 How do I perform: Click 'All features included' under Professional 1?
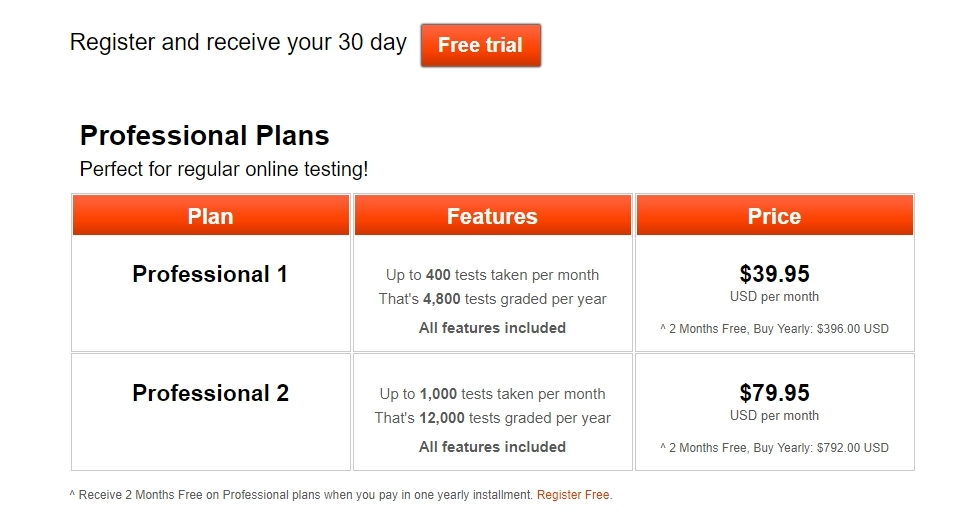coord(492,328)
